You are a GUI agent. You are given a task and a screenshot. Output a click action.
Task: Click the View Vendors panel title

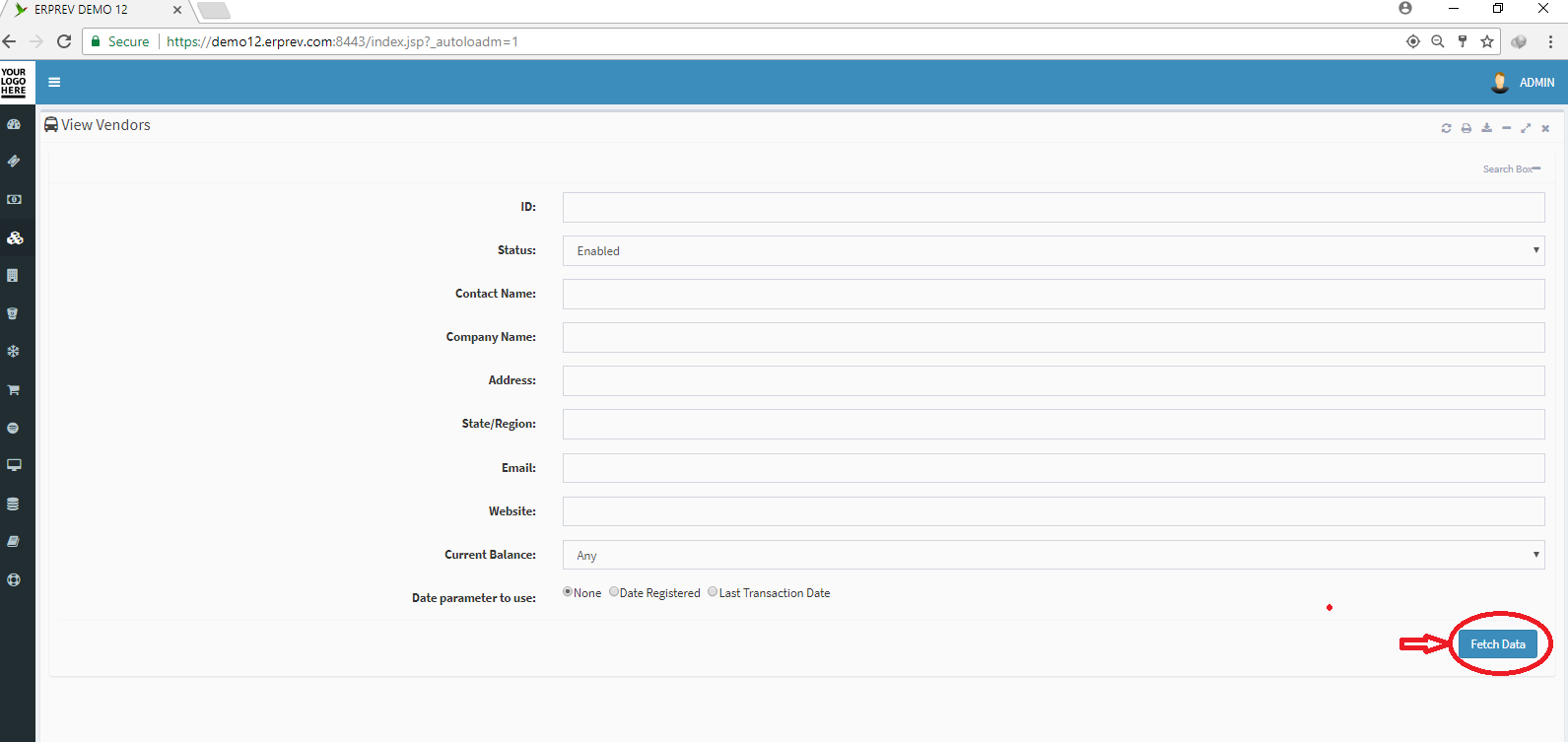pyautogui.click(x=105, y=125)
